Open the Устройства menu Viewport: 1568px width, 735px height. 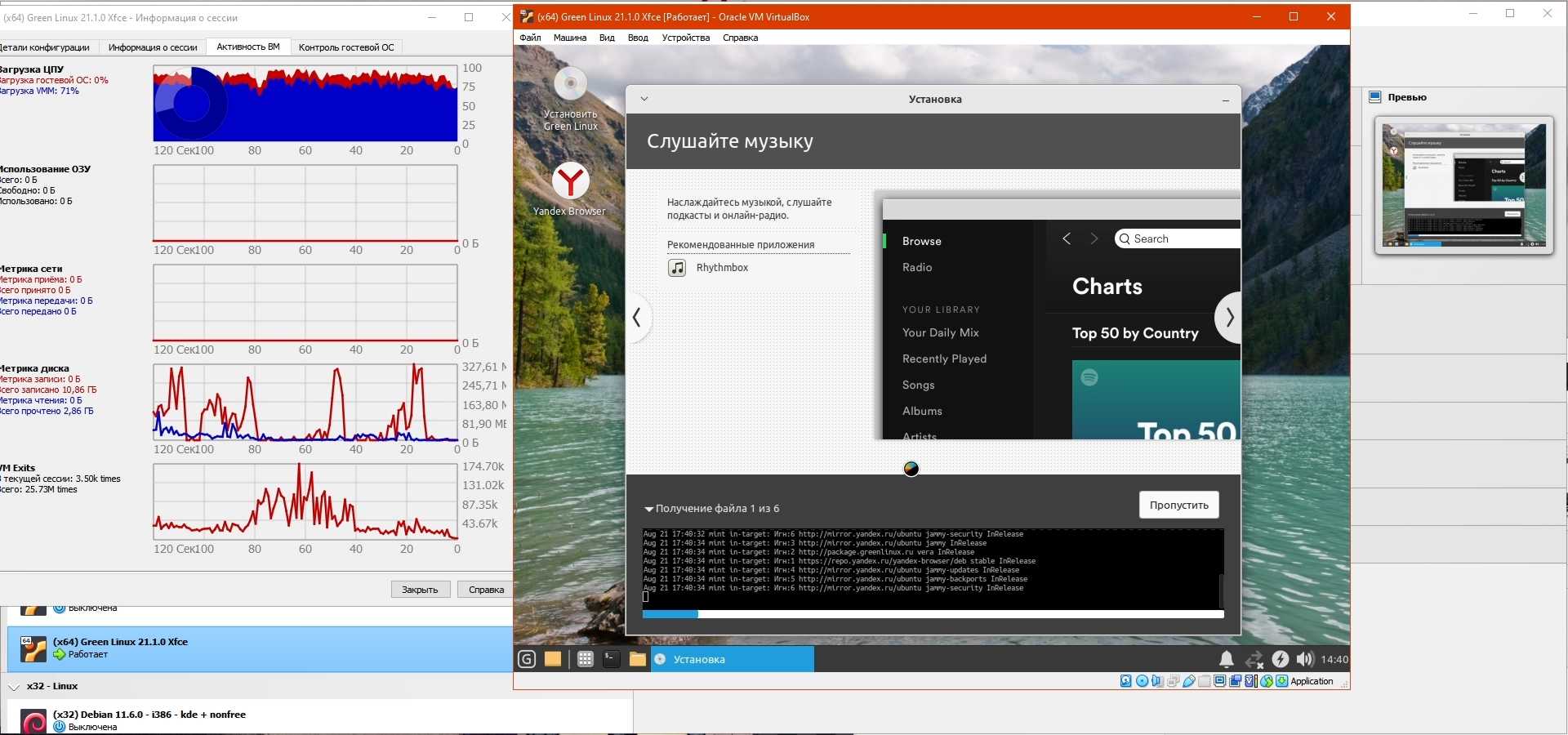tap(686, 38)
